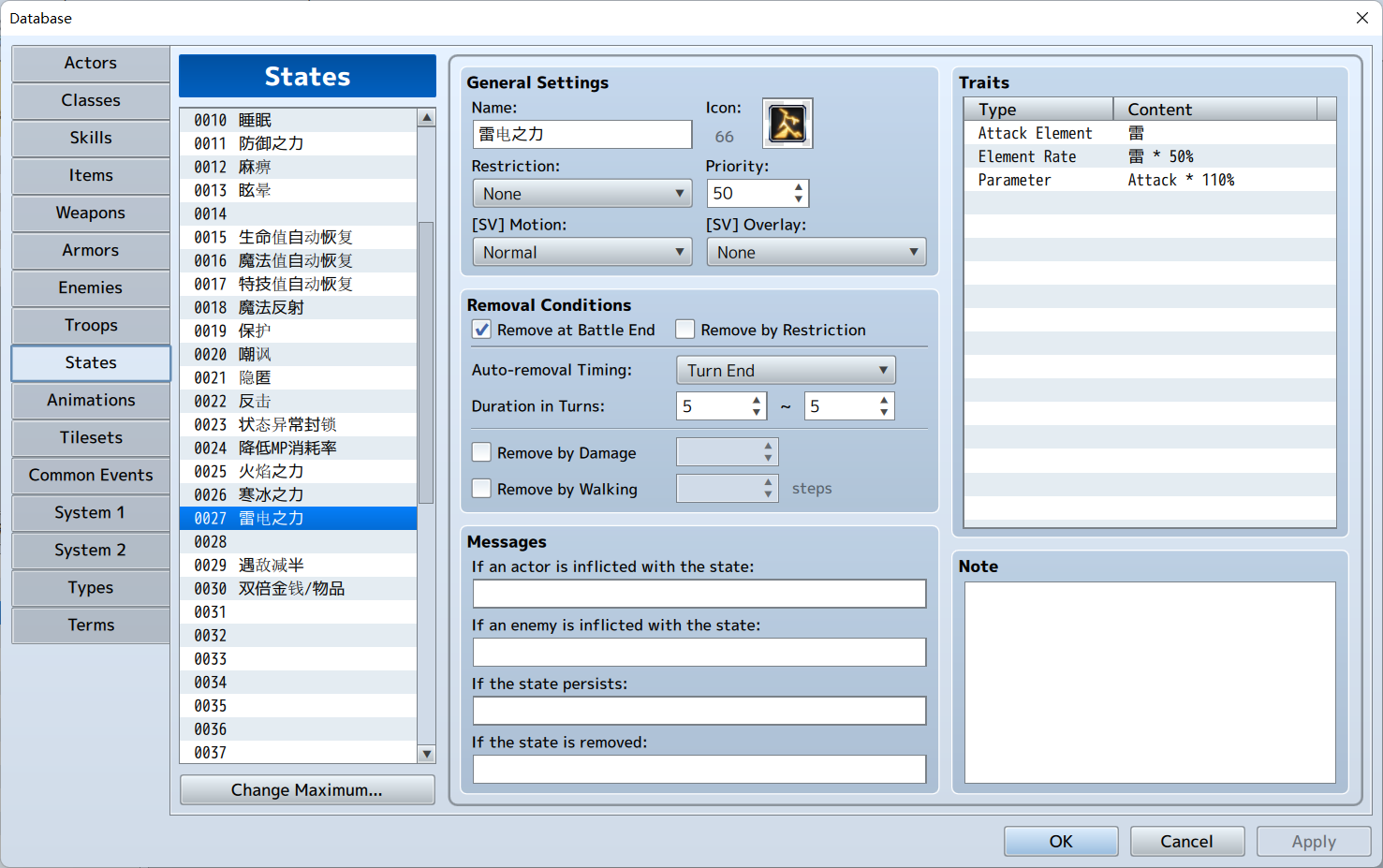Click the actor inflicted message field
Screen dimensions: 1383x868
point(699,594)
